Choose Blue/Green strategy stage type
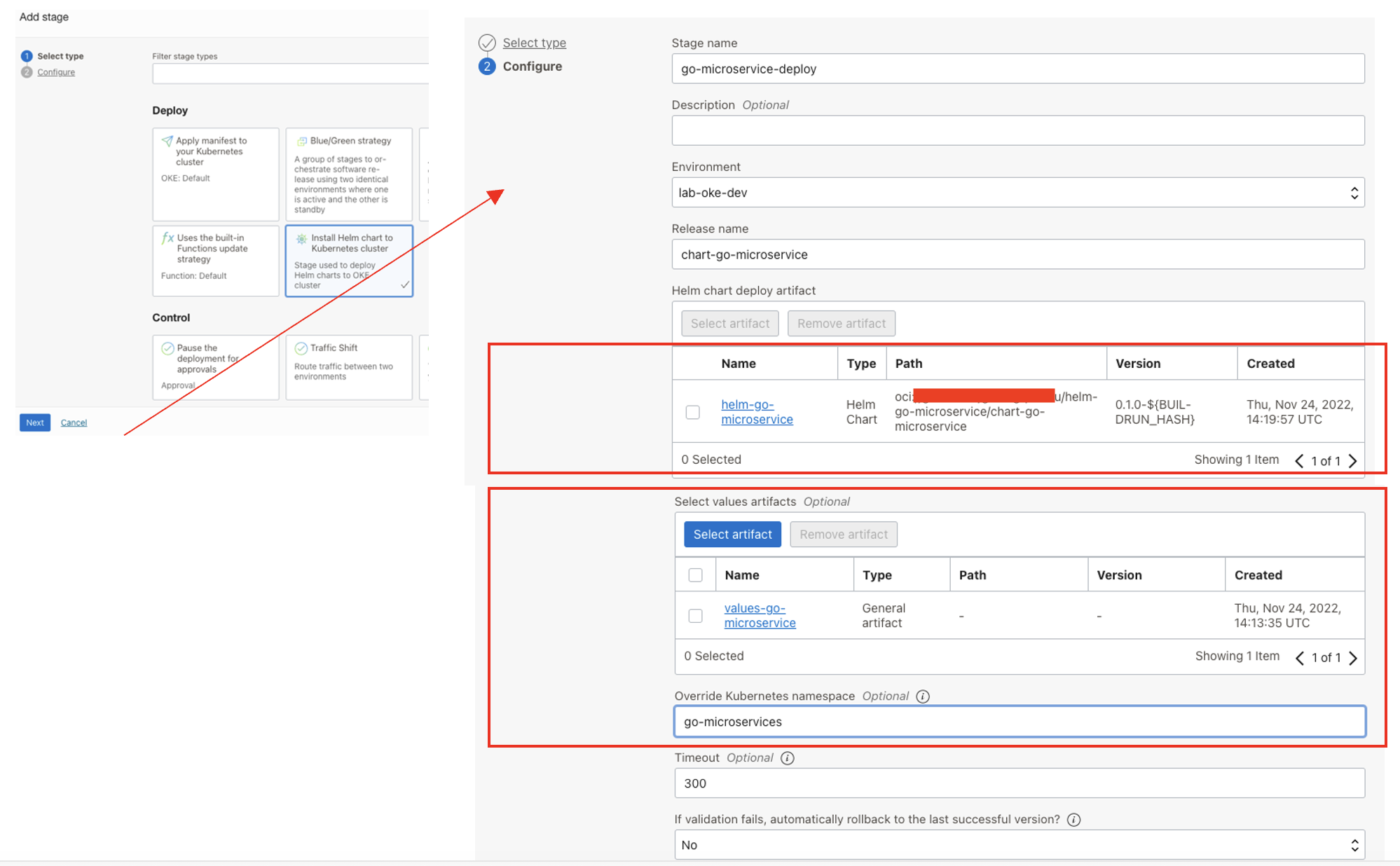1400x866 pixels. [x=349, y=174]
